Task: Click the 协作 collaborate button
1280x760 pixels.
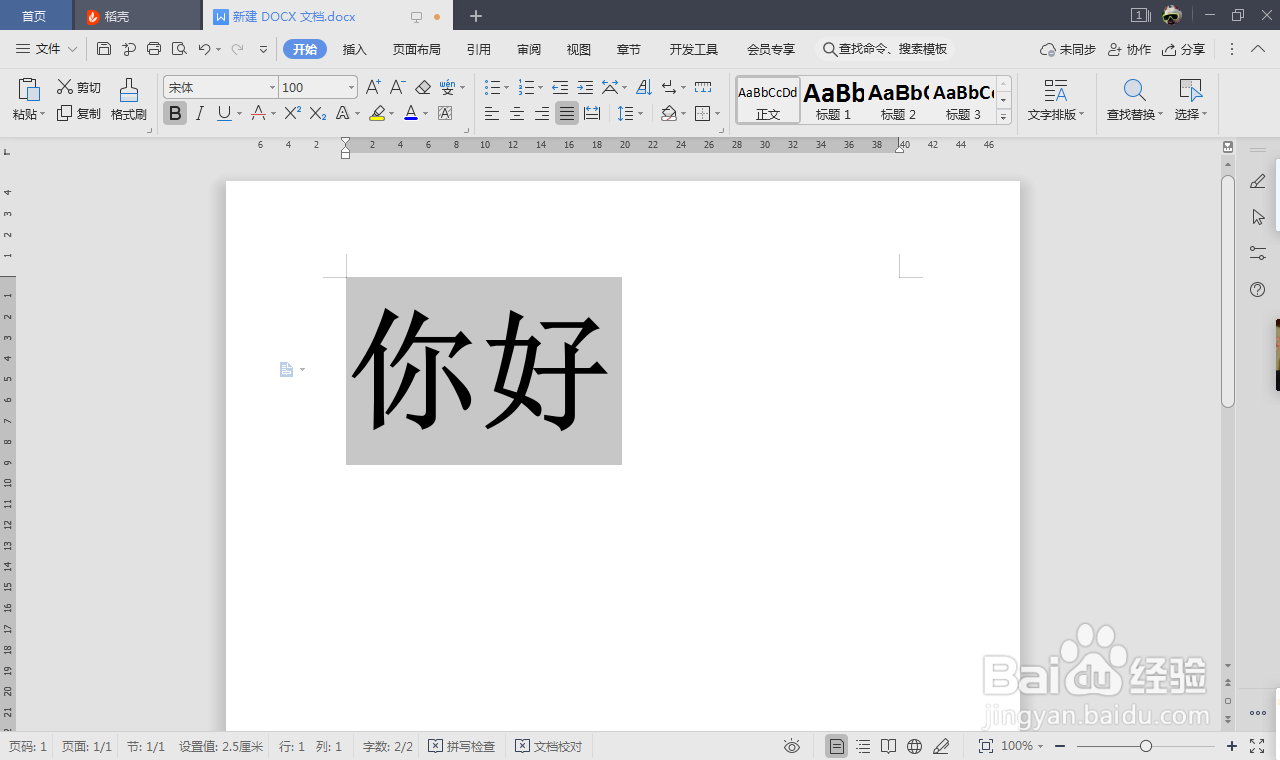Action: pyautogui.click(x=1130, y=49)
